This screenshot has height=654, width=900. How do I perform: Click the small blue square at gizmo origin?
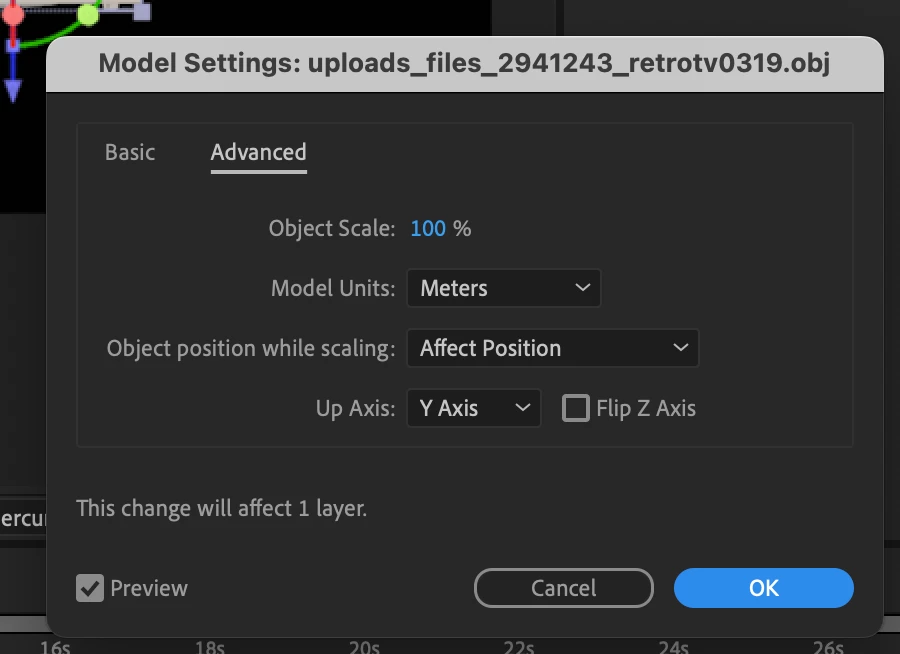click(x=13, y=46)
